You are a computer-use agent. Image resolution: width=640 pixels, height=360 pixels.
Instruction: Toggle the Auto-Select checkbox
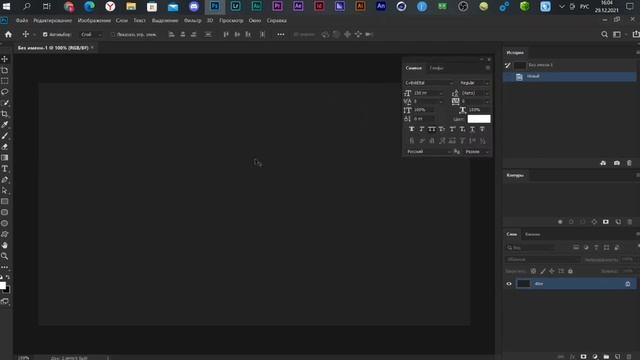click(x=45, y=35)
